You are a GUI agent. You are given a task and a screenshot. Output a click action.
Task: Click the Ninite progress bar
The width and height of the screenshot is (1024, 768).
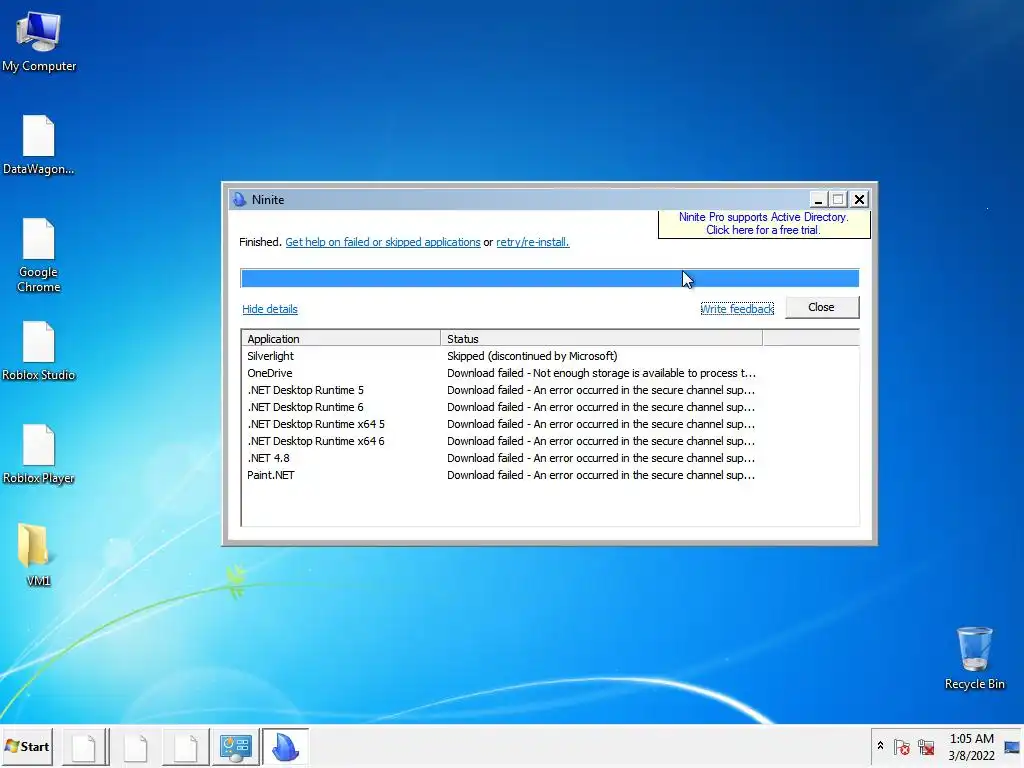[549, 278]
